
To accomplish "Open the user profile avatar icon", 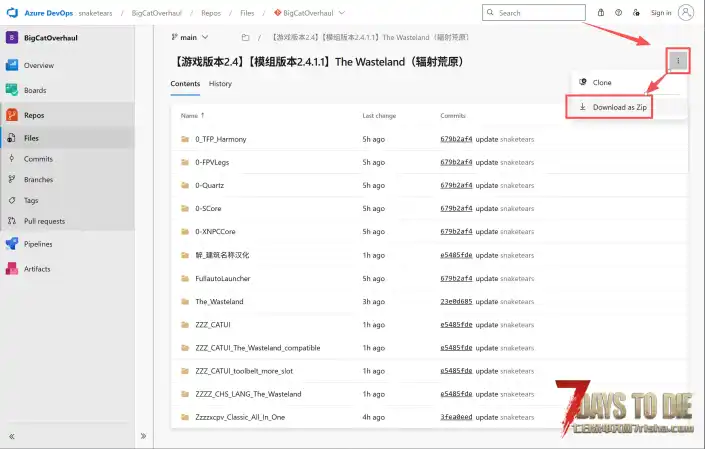I will (x=686, y=13).
